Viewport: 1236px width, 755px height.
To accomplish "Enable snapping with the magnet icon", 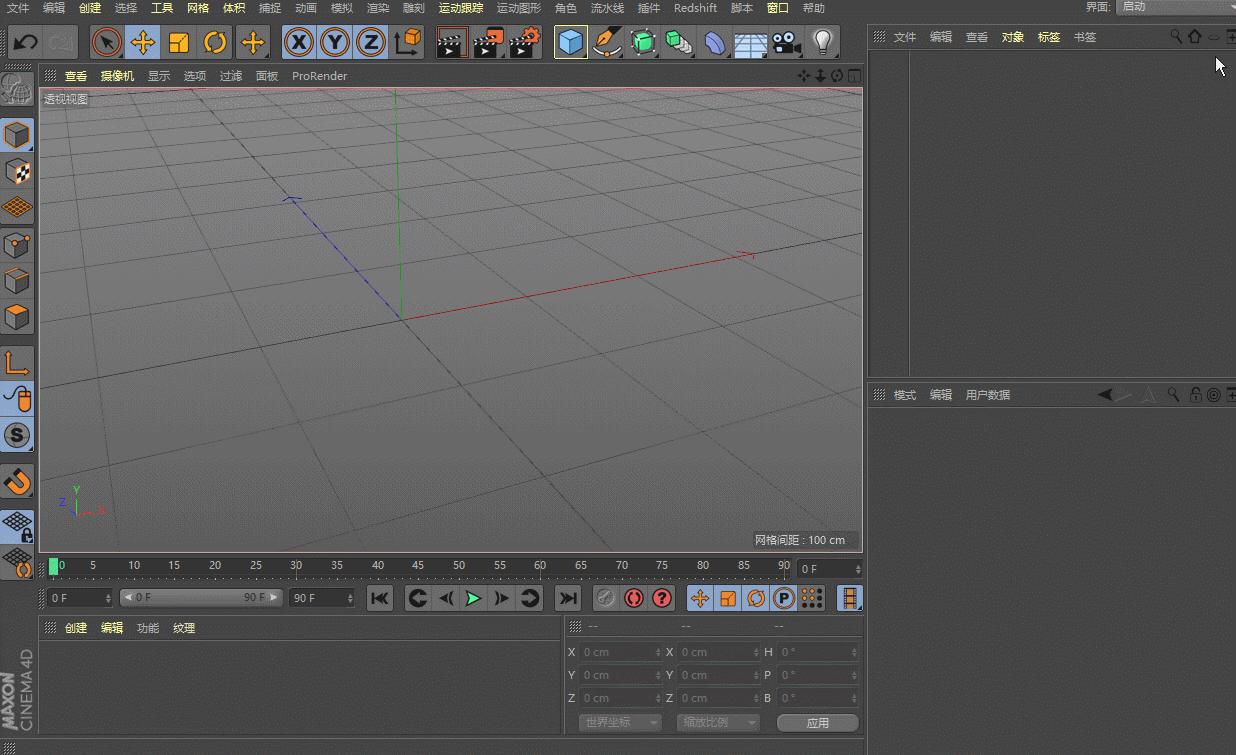I will pos(17,482).
